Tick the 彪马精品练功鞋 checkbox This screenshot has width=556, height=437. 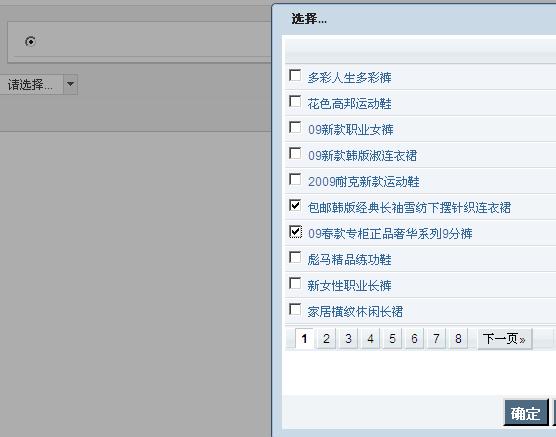tap(295, 258)
